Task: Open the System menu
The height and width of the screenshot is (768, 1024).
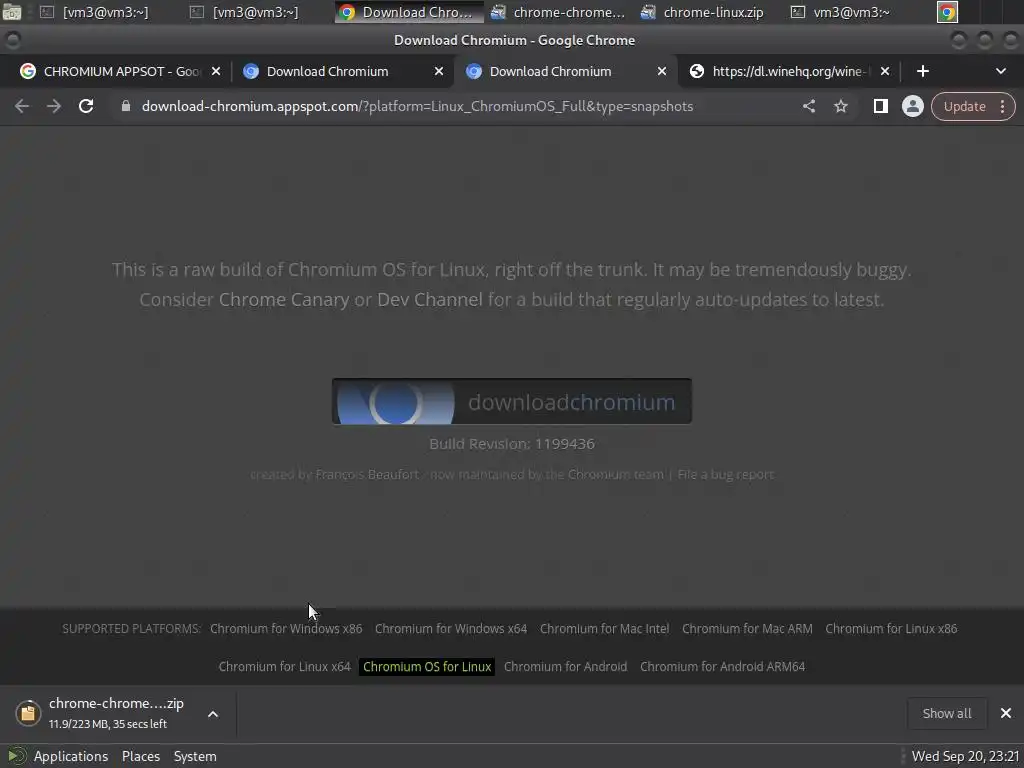Action: click(195, 756)
